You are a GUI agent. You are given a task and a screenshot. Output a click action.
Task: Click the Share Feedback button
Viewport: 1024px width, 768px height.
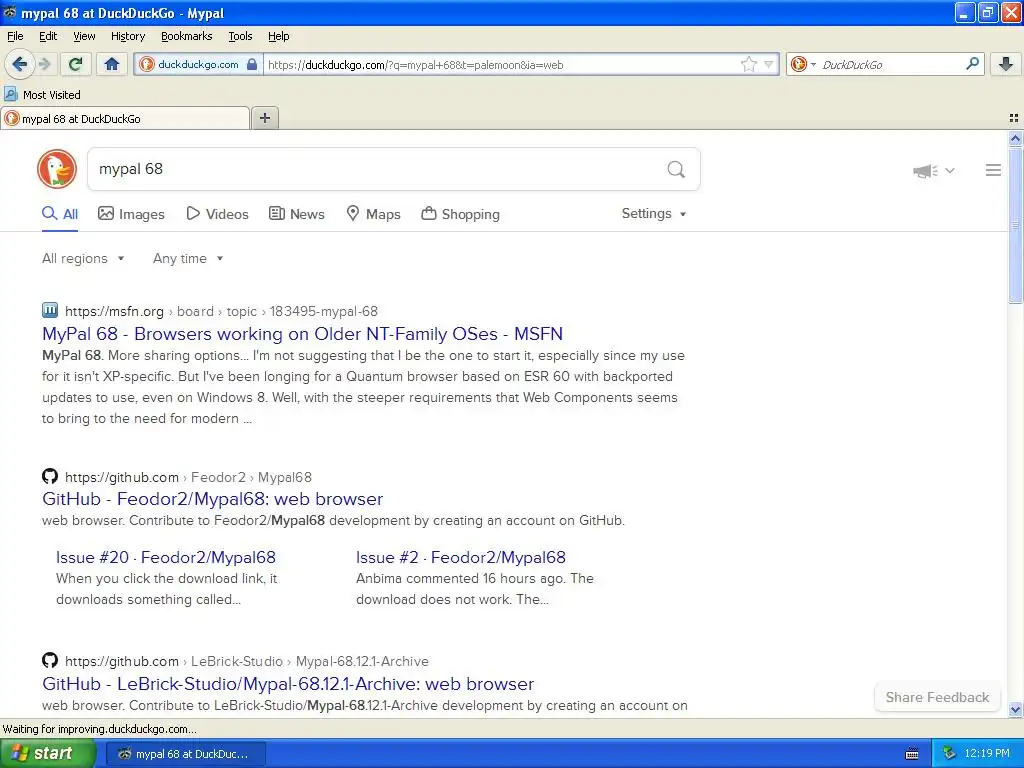(937, 697)
